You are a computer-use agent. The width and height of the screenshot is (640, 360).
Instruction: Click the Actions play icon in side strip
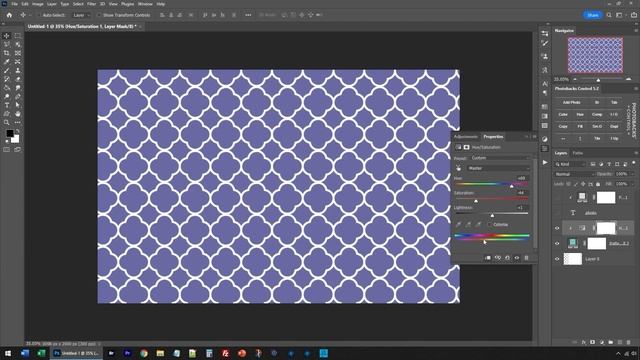point(545,162)
